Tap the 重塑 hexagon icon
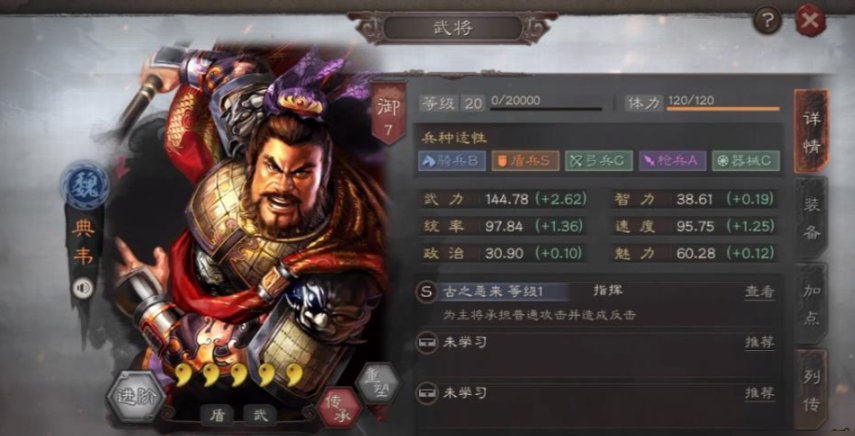 click(377, 384)
